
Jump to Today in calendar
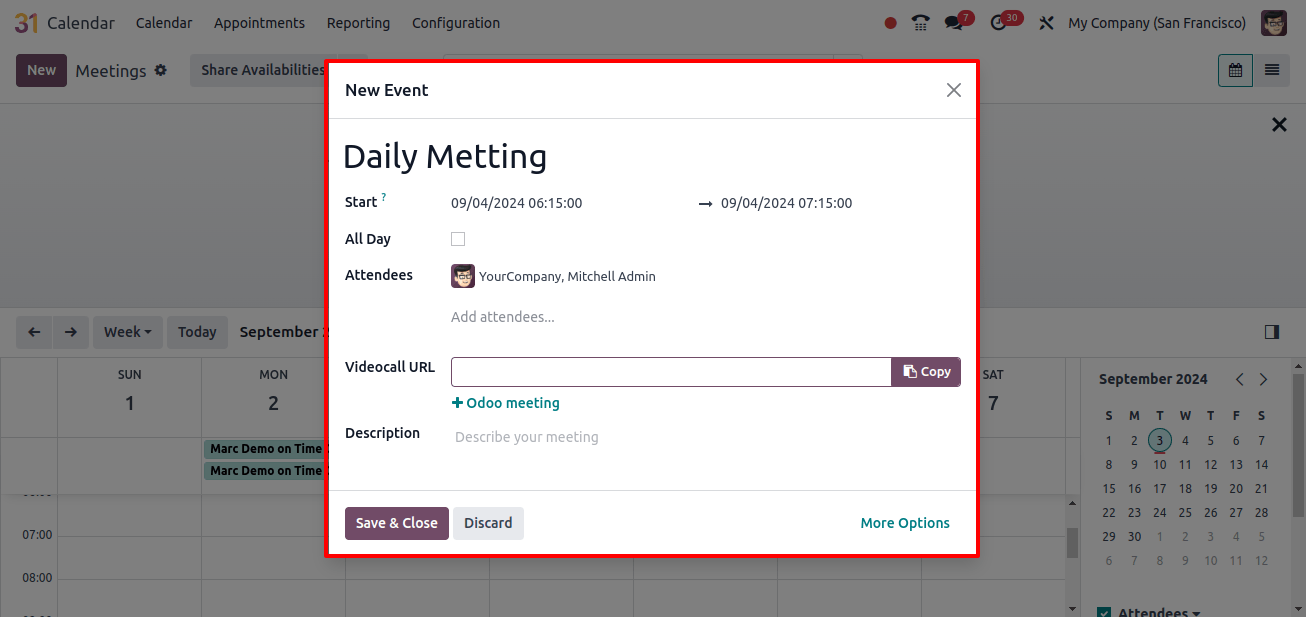(197, 332)
